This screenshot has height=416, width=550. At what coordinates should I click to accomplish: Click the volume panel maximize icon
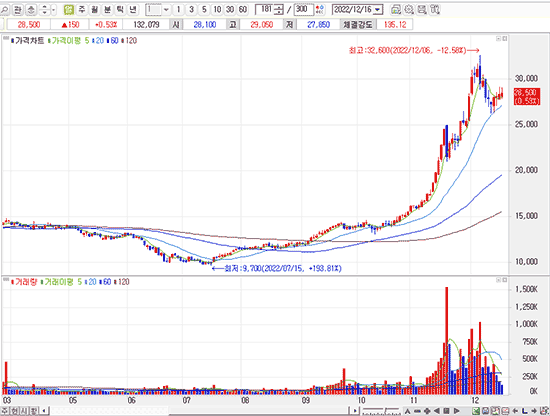tap(504, 280)
